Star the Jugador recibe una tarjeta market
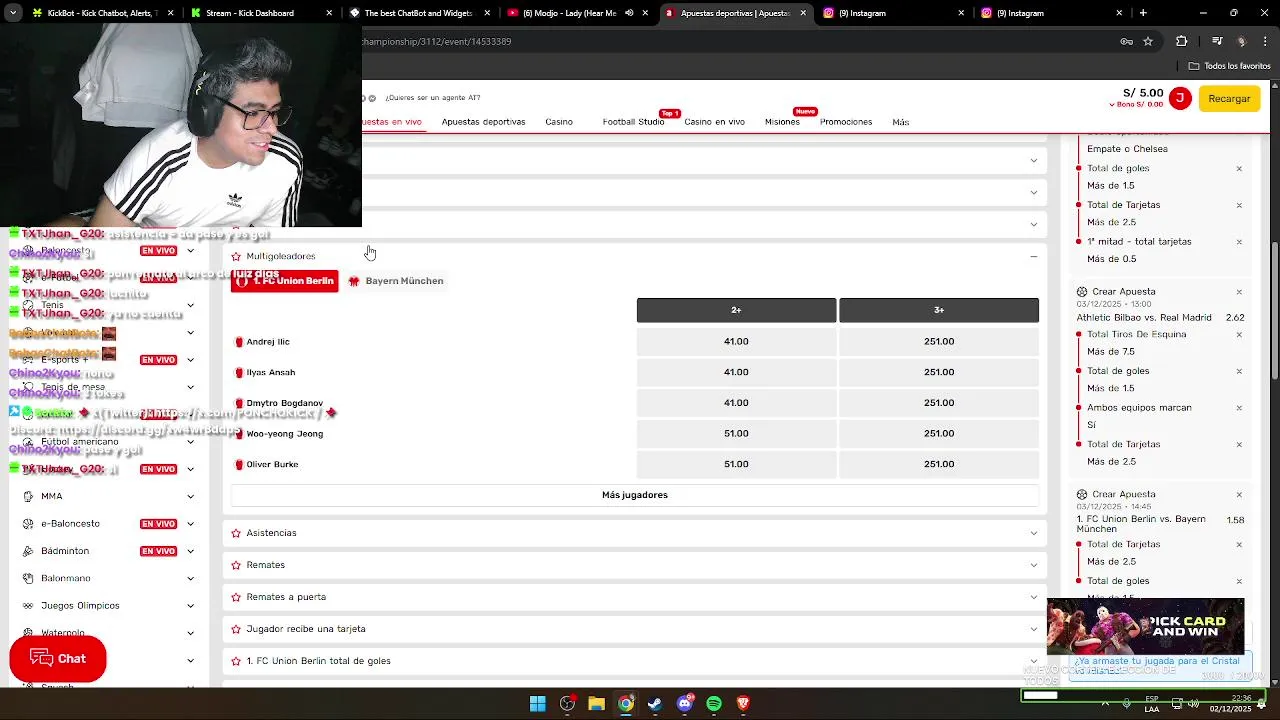 pyautogui.click(x=236, y=629)
